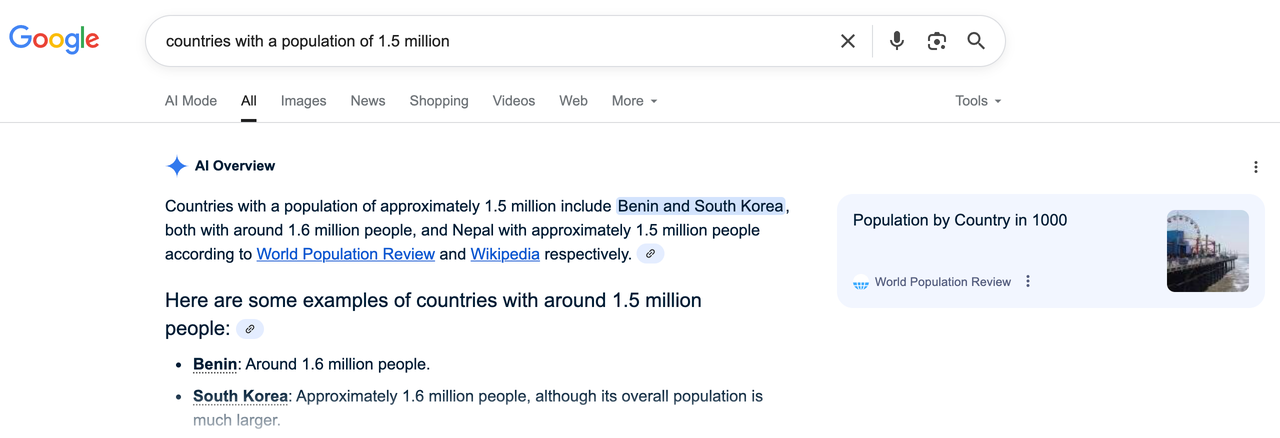Go to the Videos tab

513,101
